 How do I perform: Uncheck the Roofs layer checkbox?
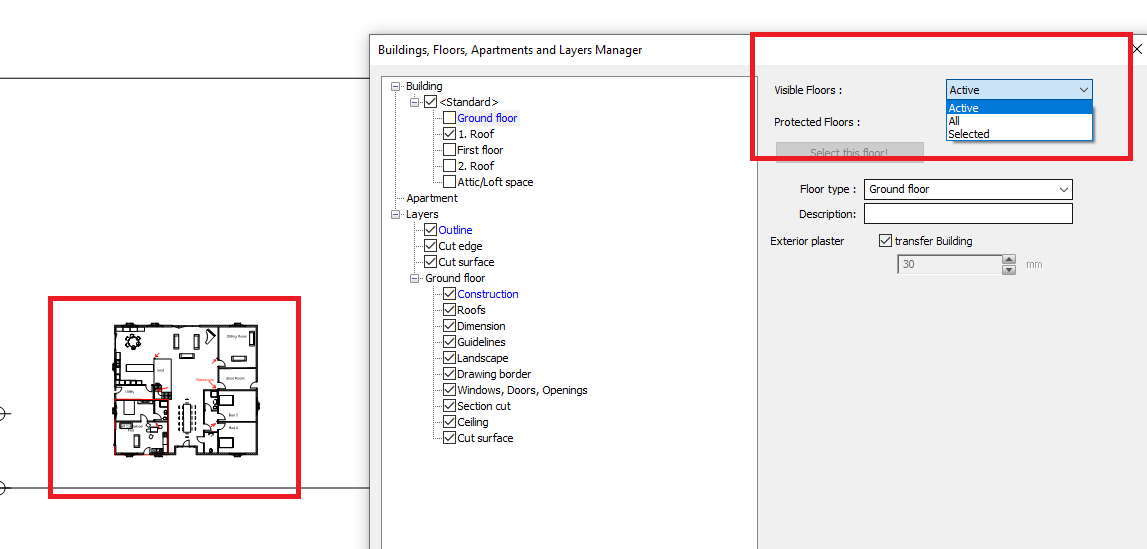pyautogui.click(x=449, y=311)
